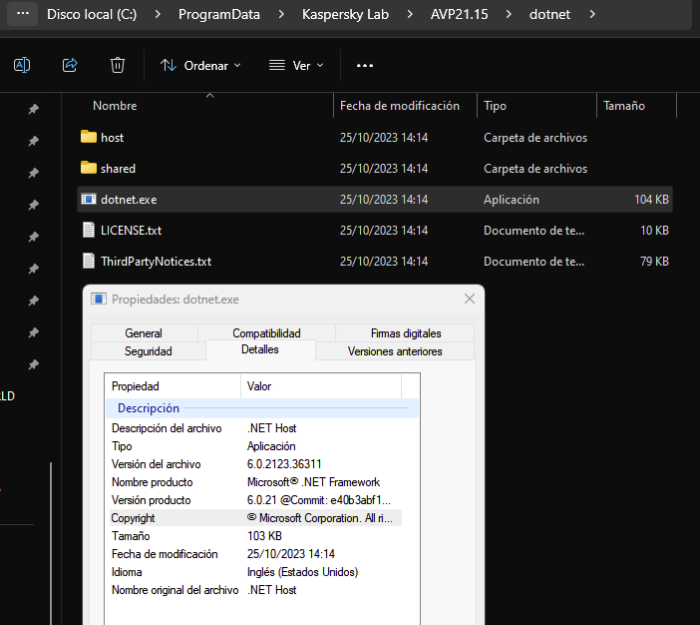This screenshot has height=625, width=700.
Task: Select the host folder name
Action: pyautogui.click(x=112, y=138)
